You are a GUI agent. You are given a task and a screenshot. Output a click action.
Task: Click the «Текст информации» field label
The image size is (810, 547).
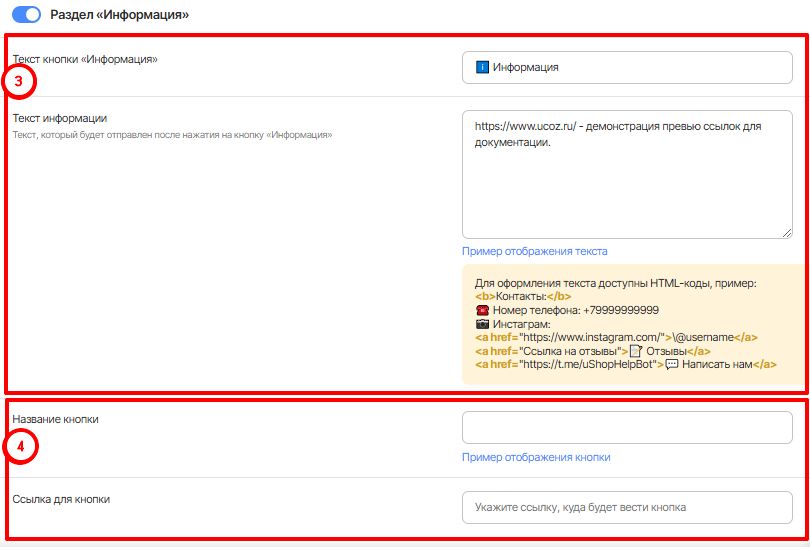tap(59, 118)
